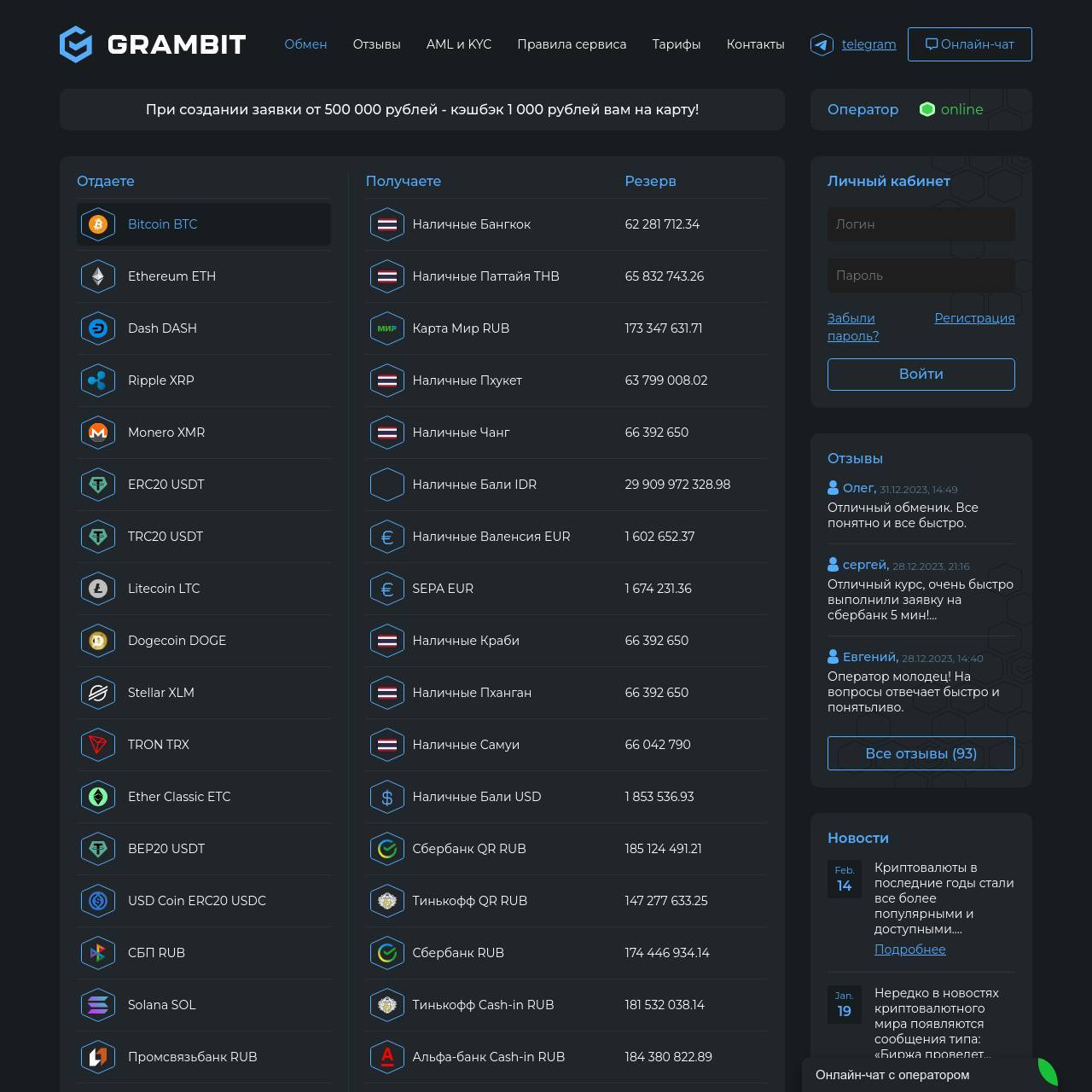This screenshot has height=1092, width=1092.
Task: Click the Альфа-банк Cash-in RUB icon
Action: [387, 1057]
